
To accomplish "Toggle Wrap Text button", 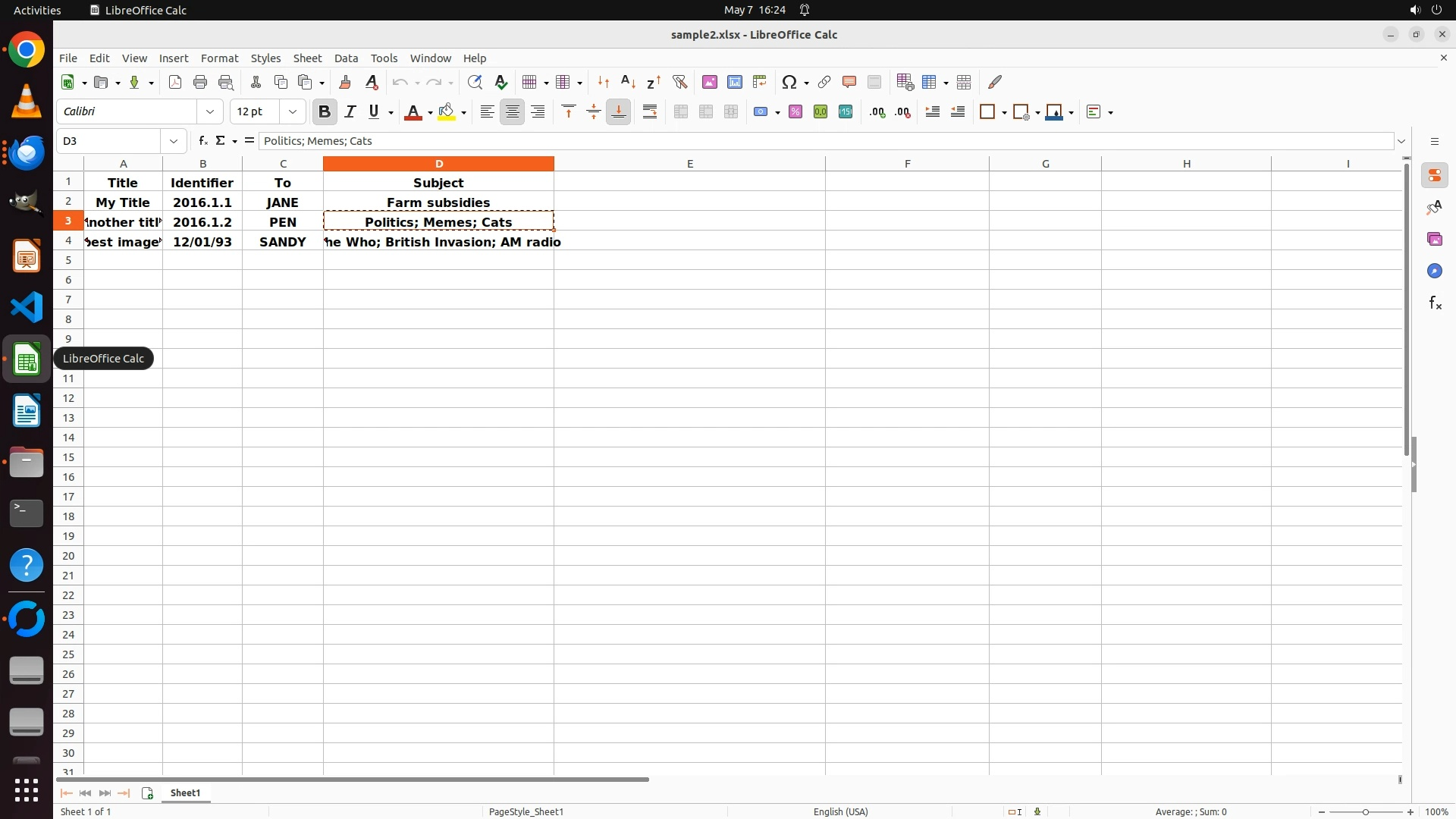I will click(650, 111).
